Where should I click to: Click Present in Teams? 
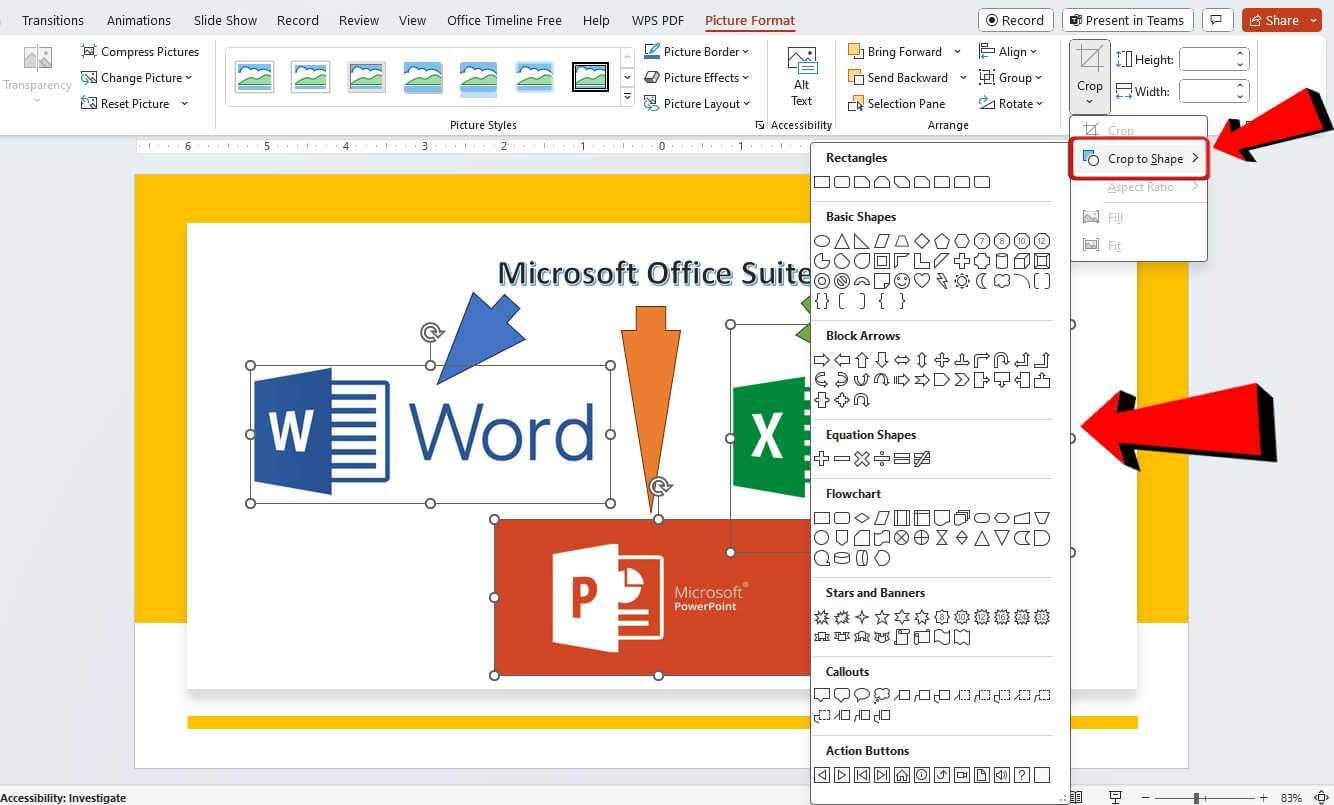coord(1127,20)
